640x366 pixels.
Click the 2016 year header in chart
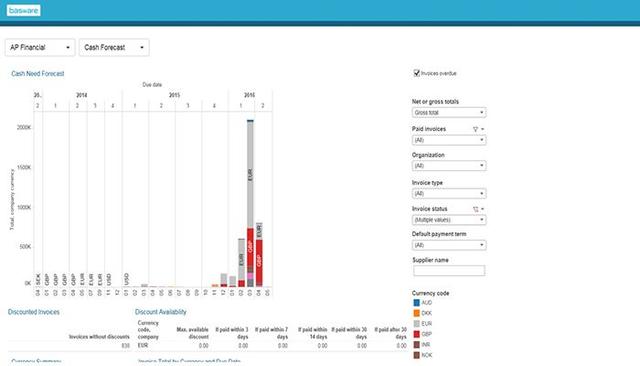point(249,95)
